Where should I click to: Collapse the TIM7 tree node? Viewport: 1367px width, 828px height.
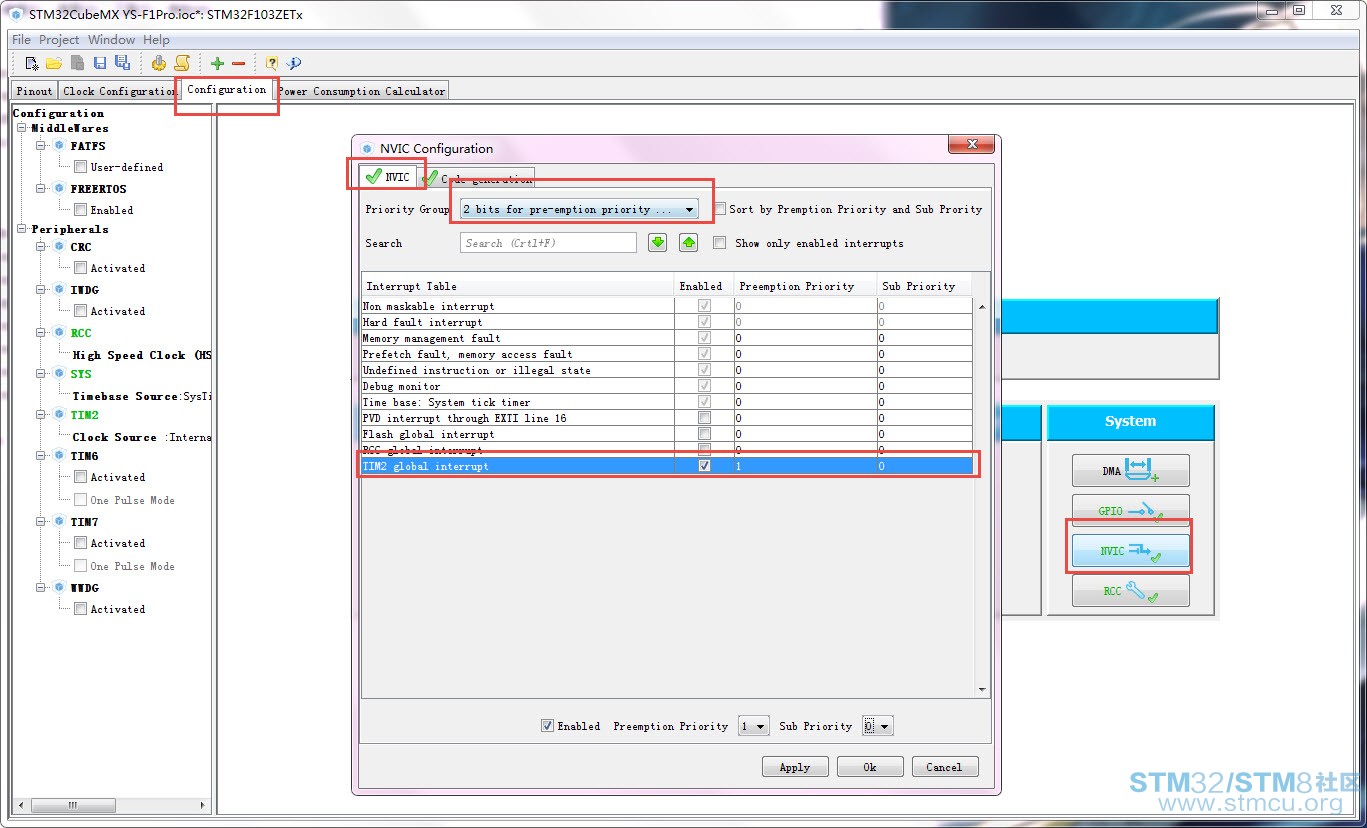(42, 521)
